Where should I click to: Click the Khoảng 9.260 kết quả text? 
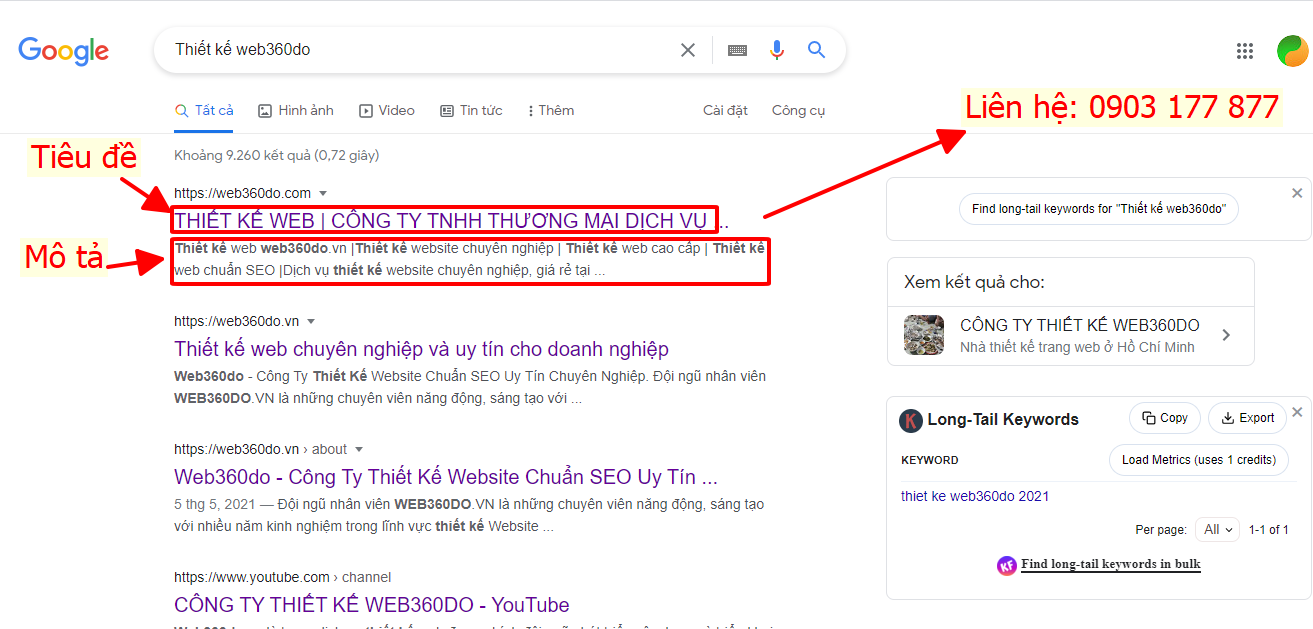coord(276,155)
